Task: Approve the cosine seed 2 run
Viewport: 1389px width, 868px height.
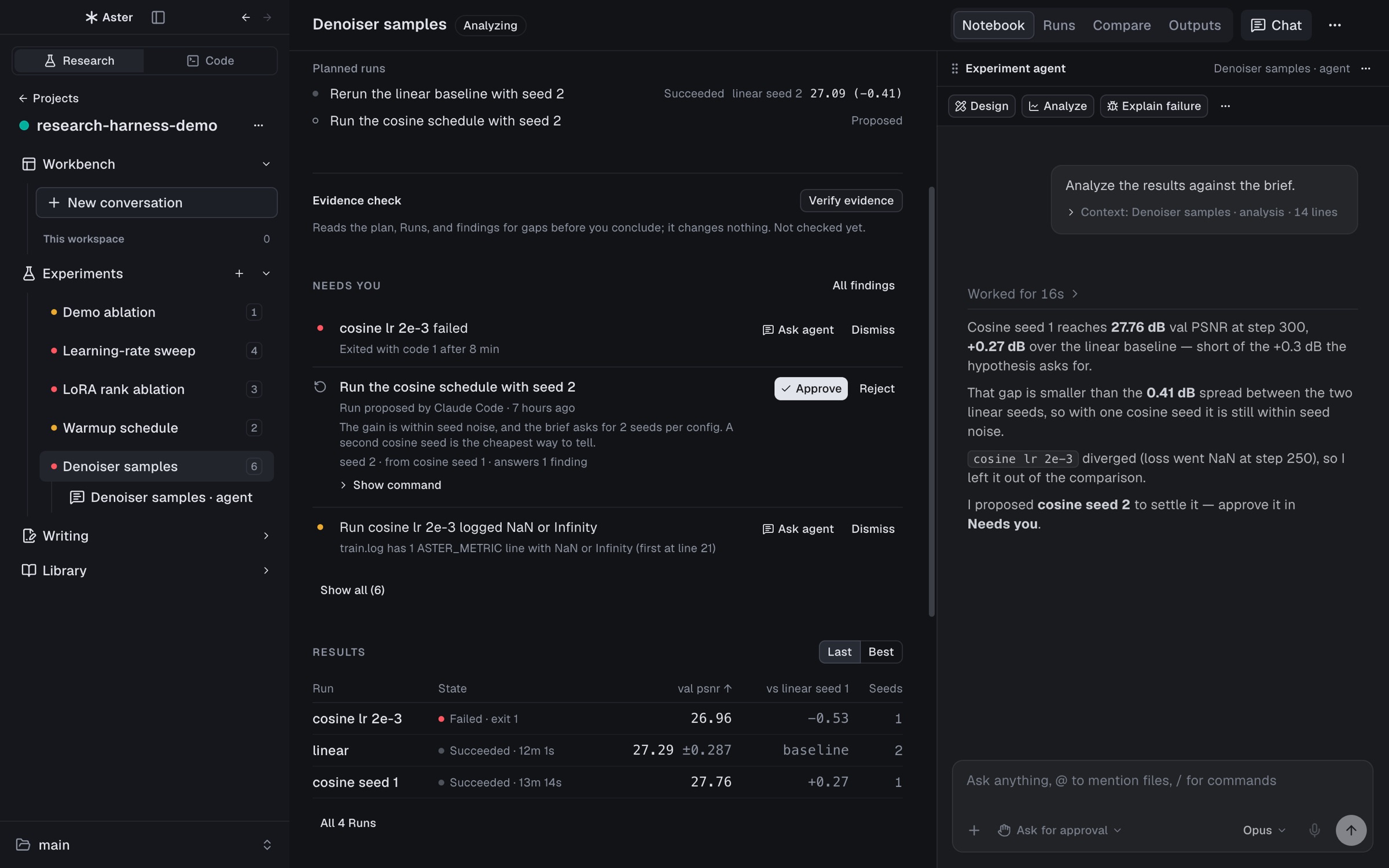Action: pos(811,389)
